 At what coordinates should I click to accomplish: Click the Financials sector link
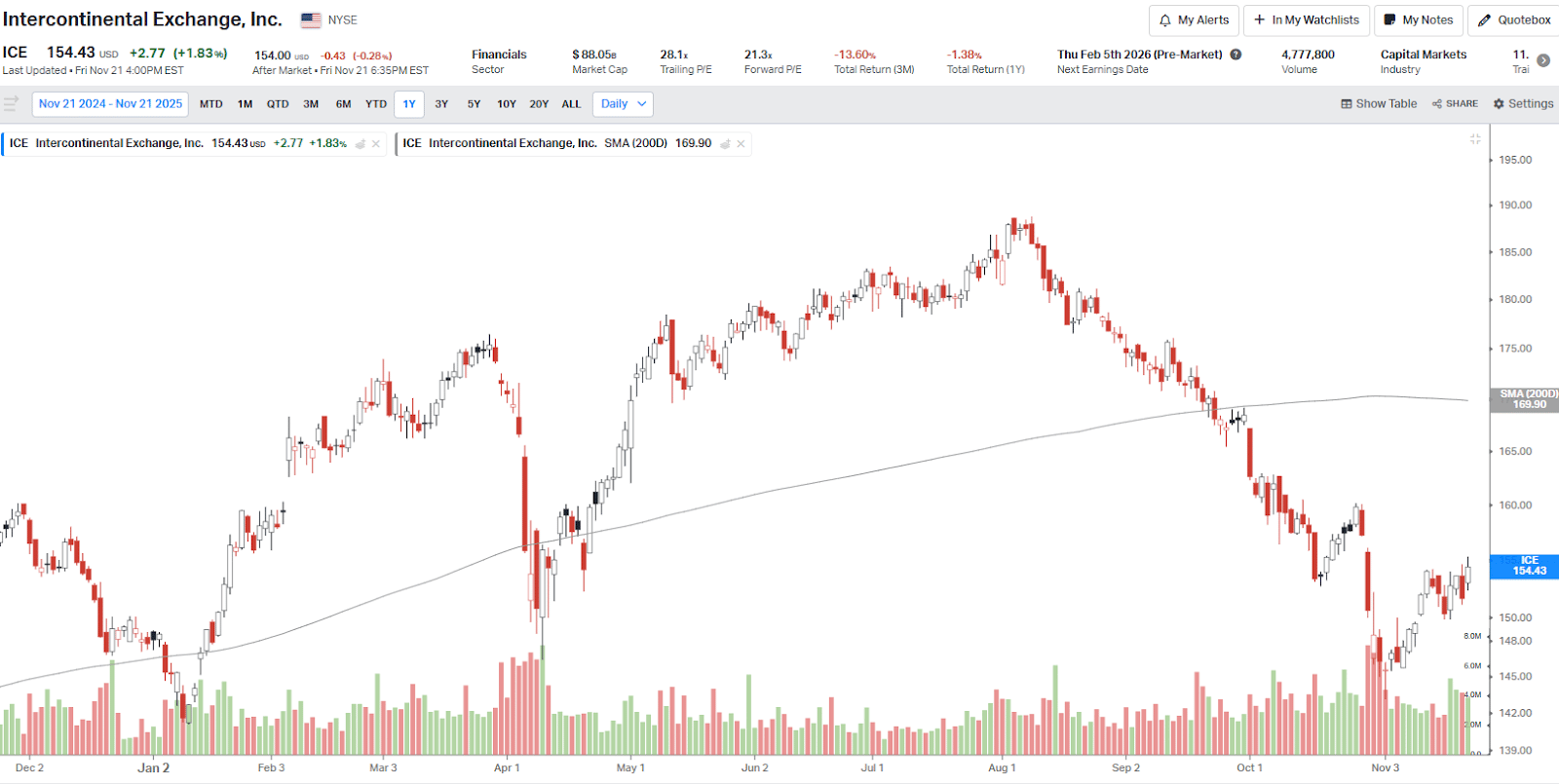[499, 55]
